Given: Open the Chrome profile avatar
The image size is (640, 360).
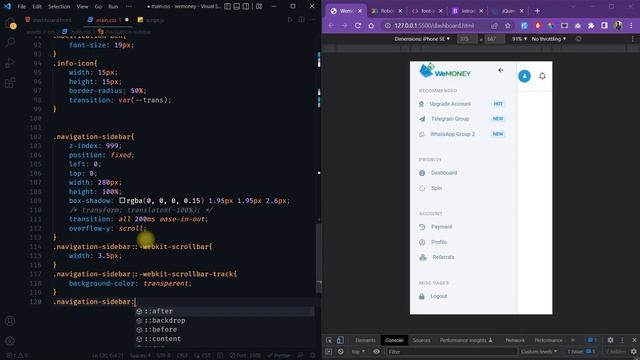Looking at the screenshot, I should [x=618, y=25].
